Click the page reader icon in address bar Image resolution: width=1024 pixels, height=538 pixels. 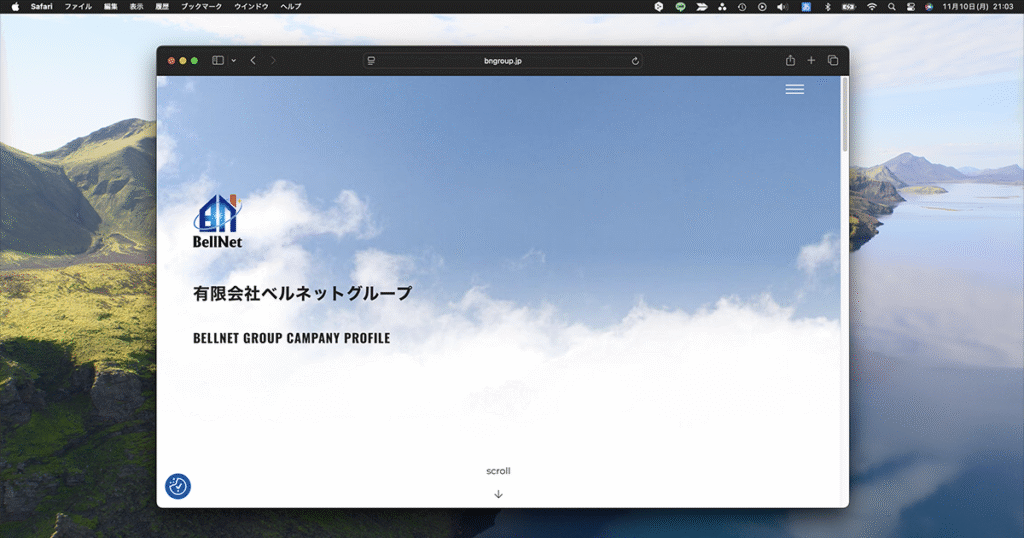pyautogui.click(x=372, y=61)
